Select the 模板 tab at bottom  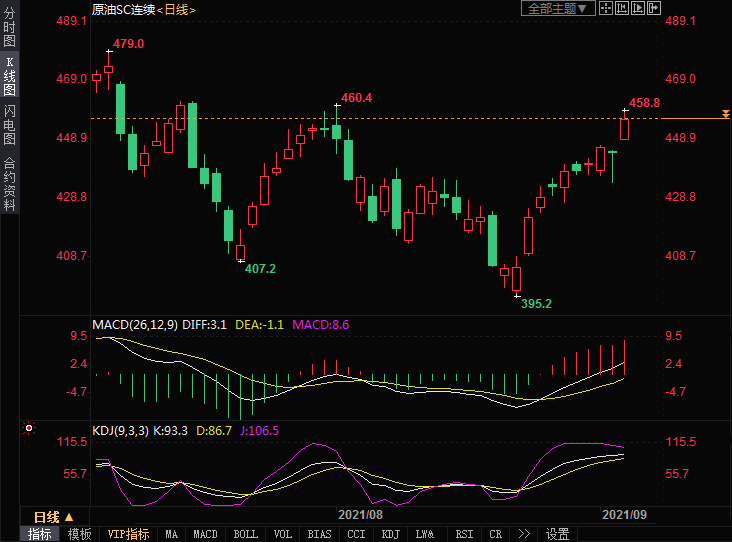79,534
